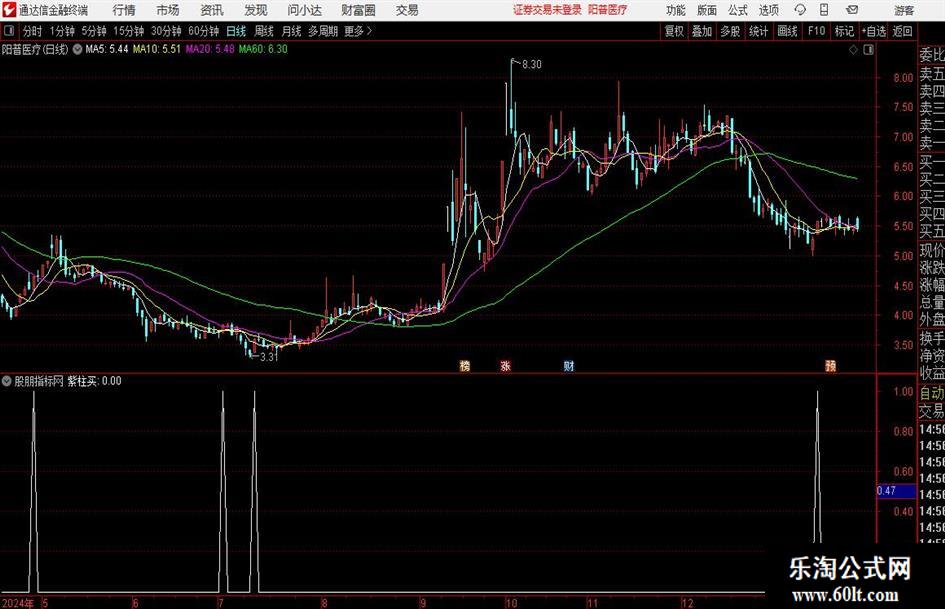Image resolution: width=945 pixels, height=609 pixels.
Task: Click the gear icon next to 阳普医疗(日线)
Action: [x=77, y=49]
